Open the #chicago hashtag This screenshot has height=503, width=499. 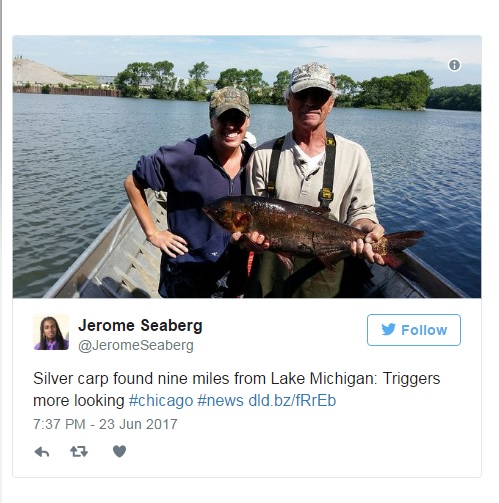pyautogui.click(x=161, y=400)
